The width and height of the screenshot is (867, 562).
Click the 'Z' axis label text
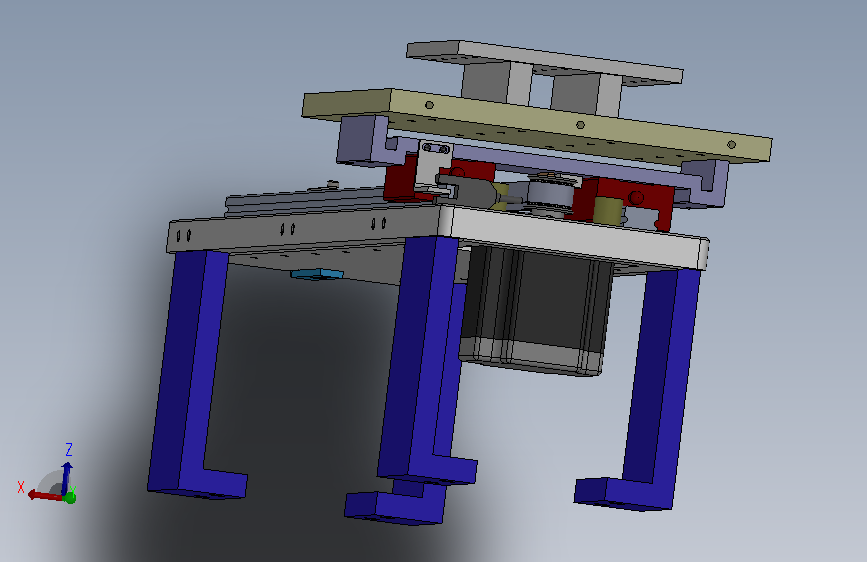click(x=69, y=449)
